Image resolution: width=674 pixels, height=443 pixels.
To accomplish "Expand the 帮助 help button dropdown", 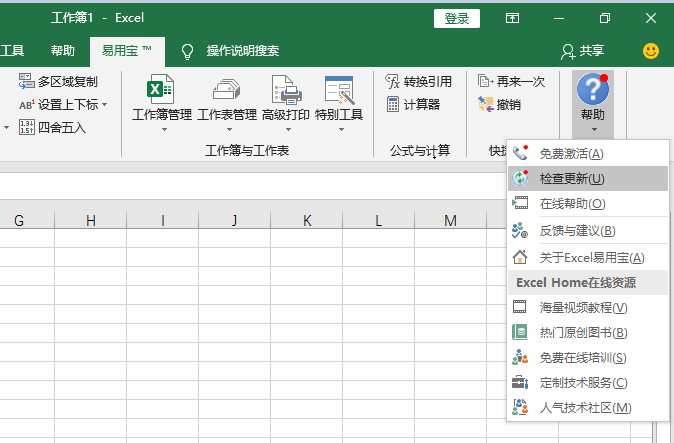I will tap(593, 128).
